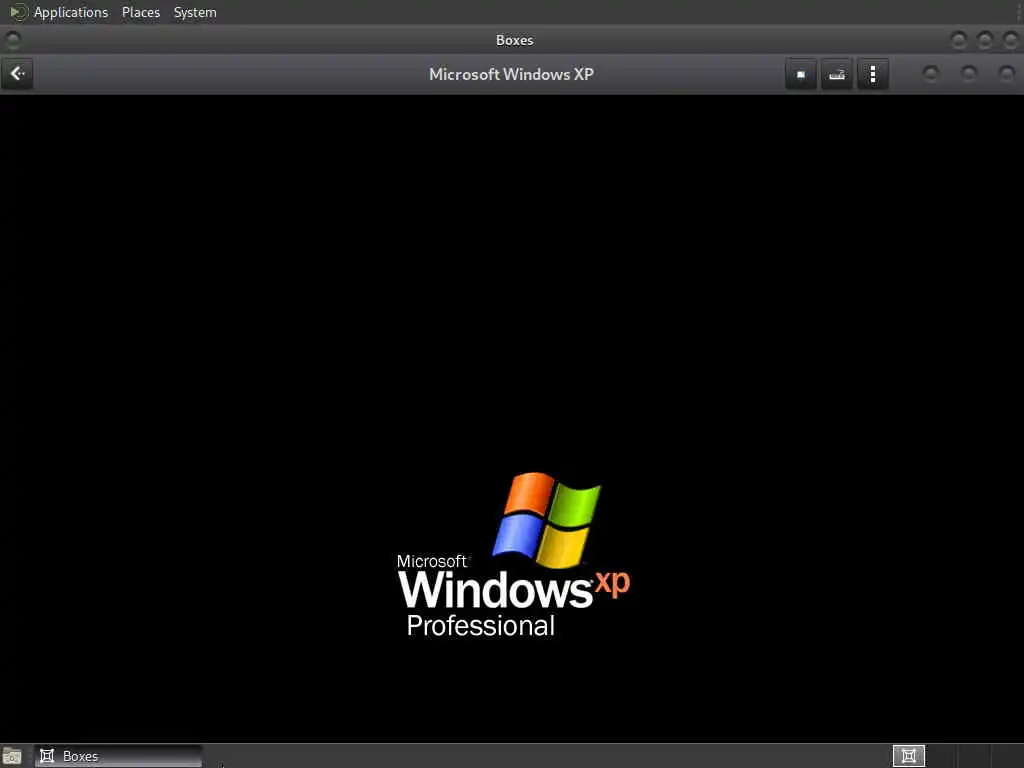Click the 'Microsoft Windows XP' header title
This screenshot has height=768, width=1024.
[x=511, y=74]
